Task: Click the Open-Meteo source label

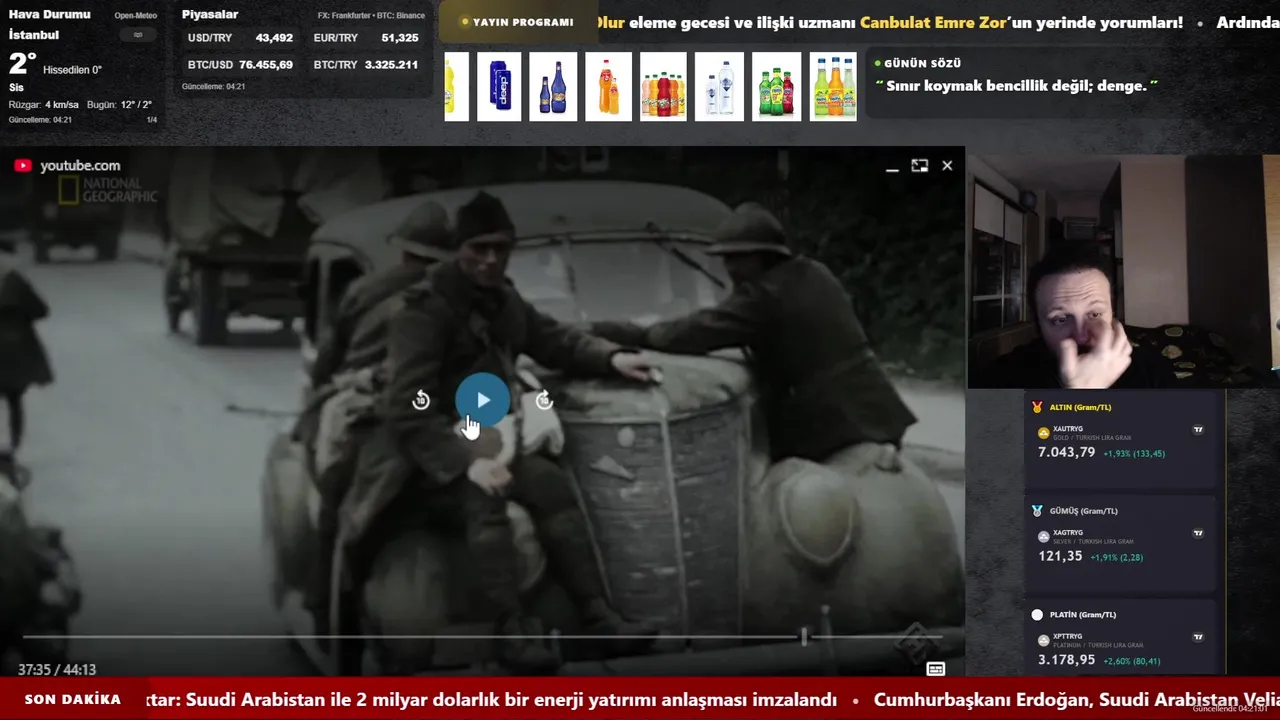Action: point(135,16)
